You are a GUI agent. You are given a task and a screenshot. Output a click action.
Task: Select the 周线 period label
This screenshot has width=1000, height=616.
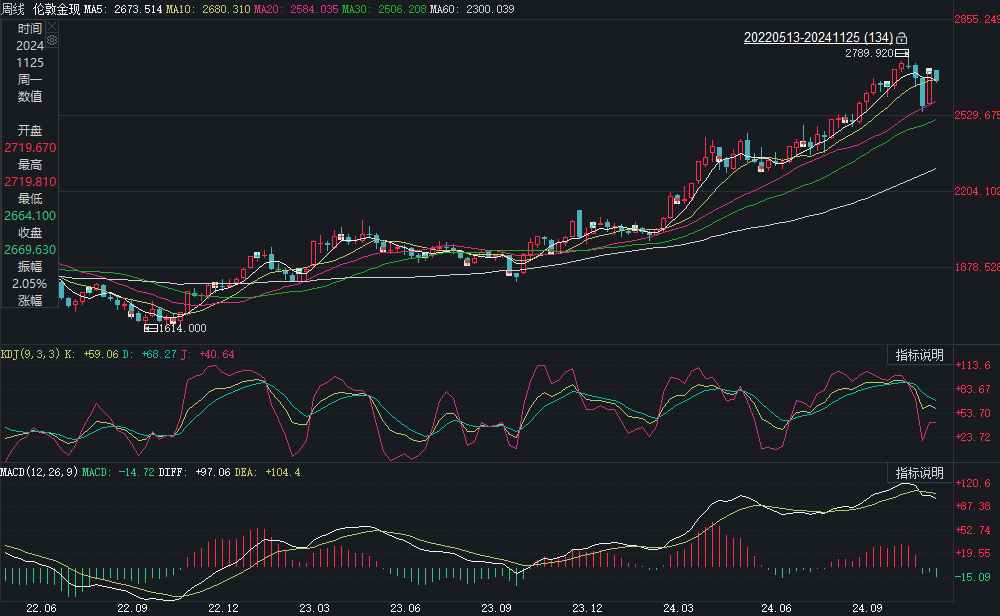click(x=13, y=9)
